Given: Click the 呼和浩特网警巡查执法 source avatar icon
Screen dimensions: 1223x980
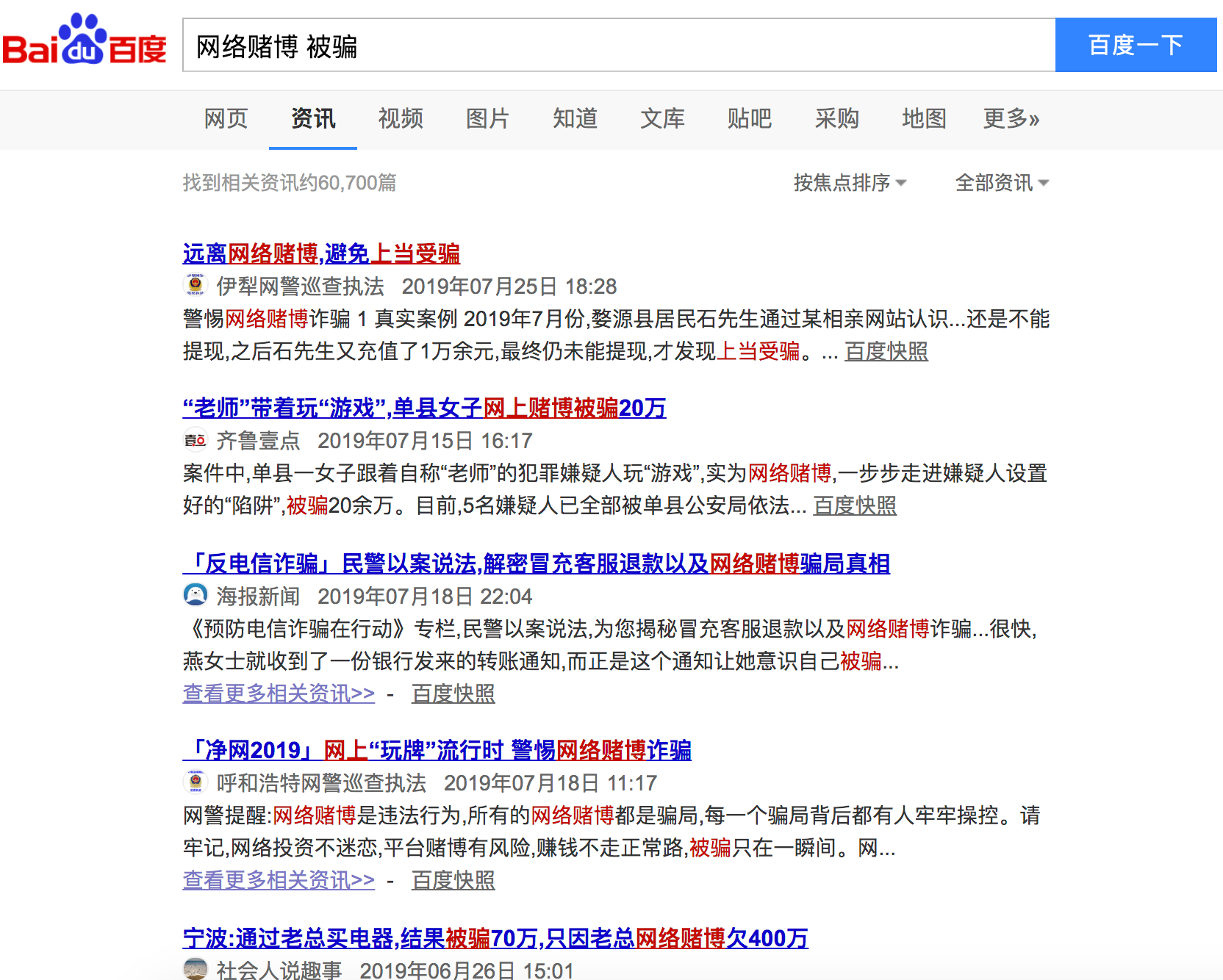Looking at the screenshot, I should [x=196, y=782].
